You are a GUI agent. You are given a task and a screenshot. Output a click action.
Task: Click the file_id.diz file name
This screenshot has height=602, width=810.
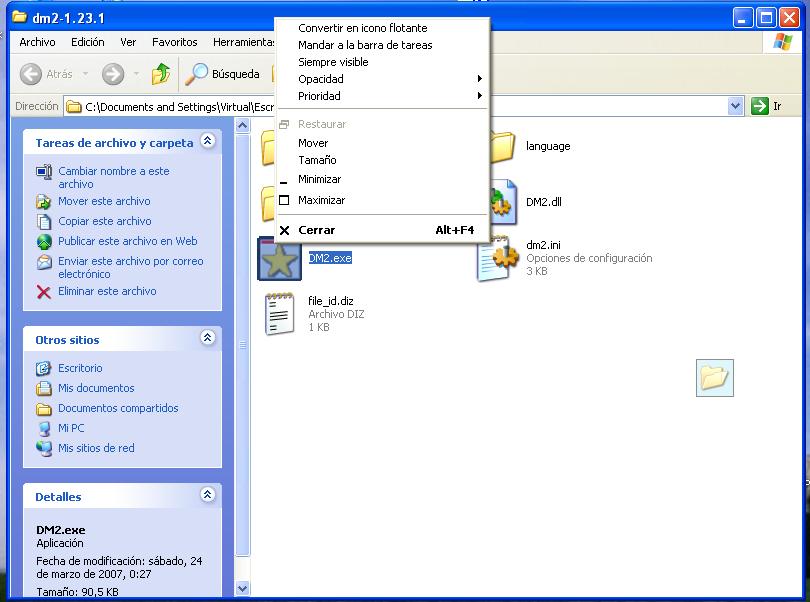click(x=331, y=301)
